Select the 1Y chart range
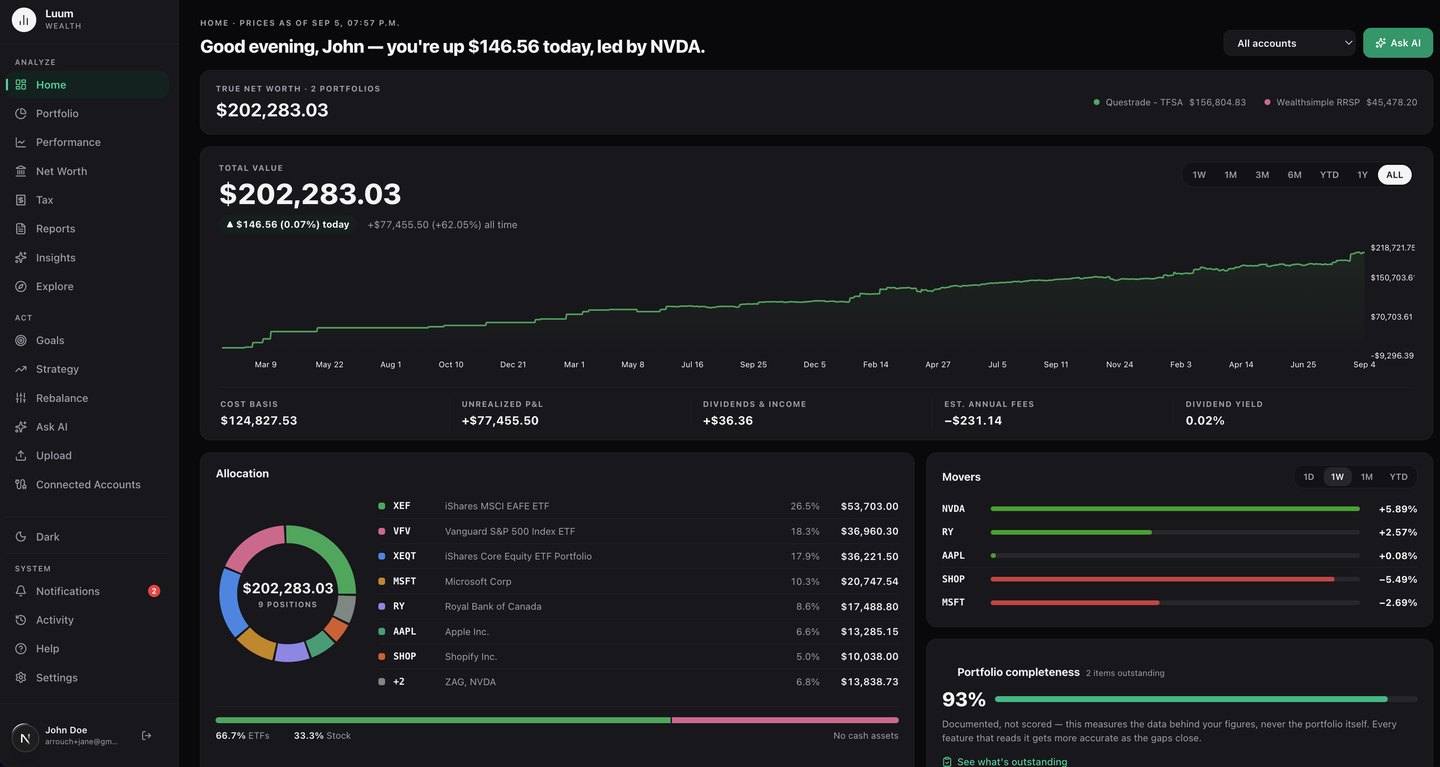Screen dimensions: 1440x767 [x=1362, y=175]
